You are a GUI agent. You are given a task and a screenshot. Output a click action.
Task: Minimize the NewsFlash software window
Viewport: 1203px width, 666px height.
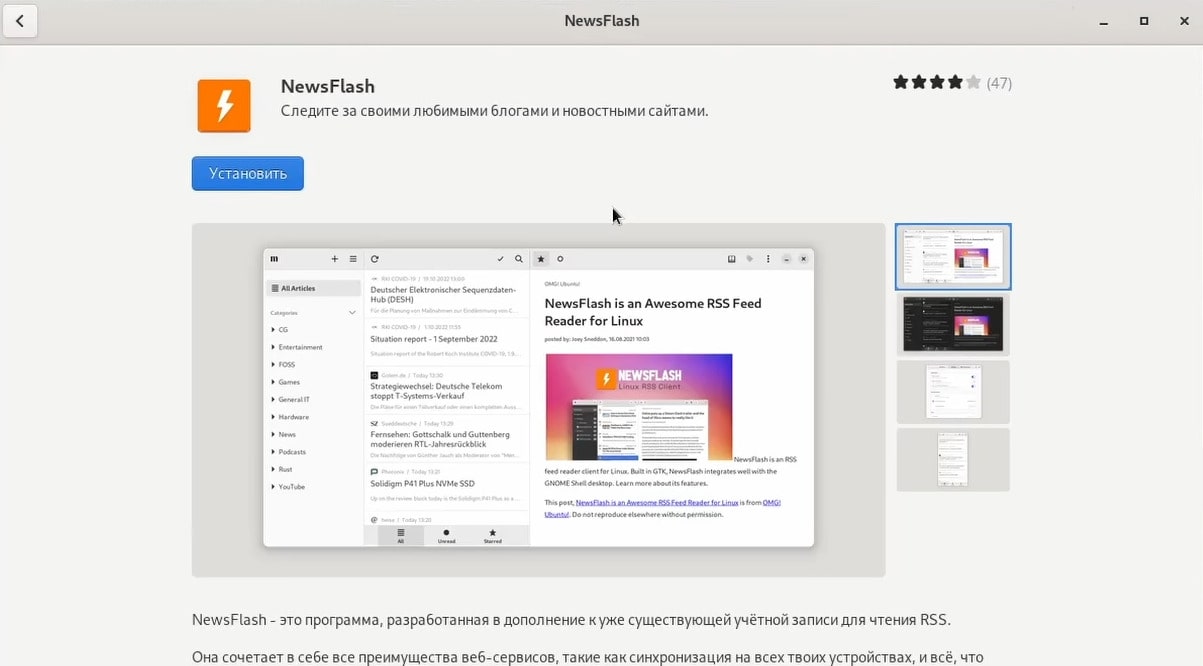click(x=1104, y=21)
